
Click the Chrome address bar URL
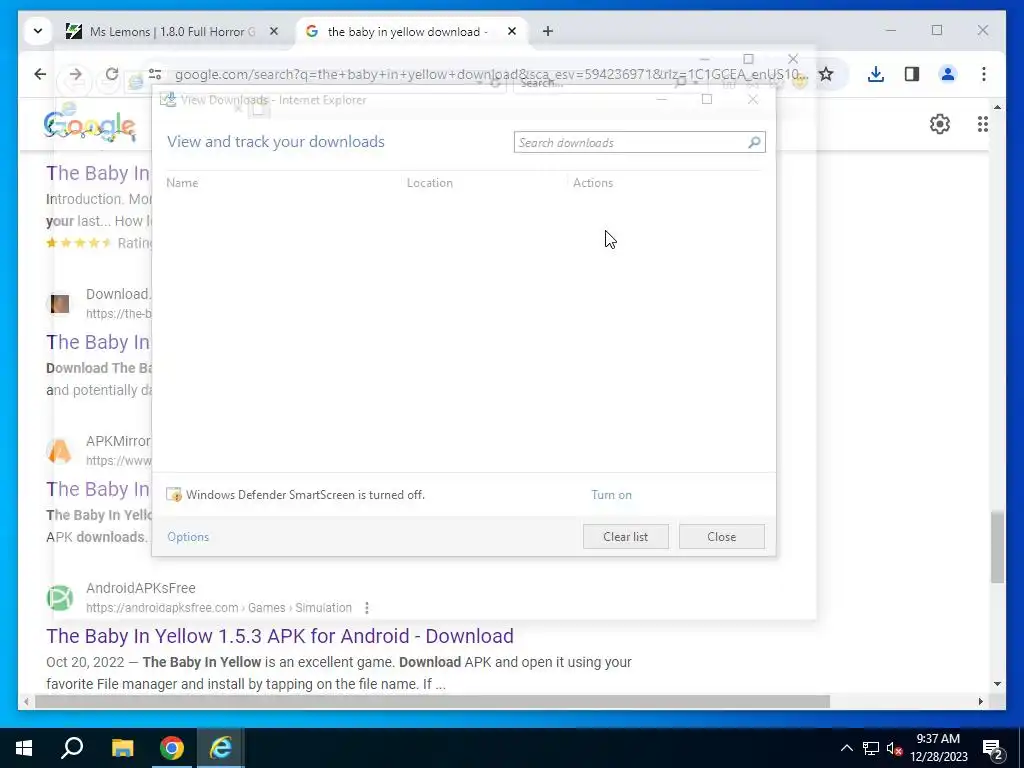tap(491, 74)
